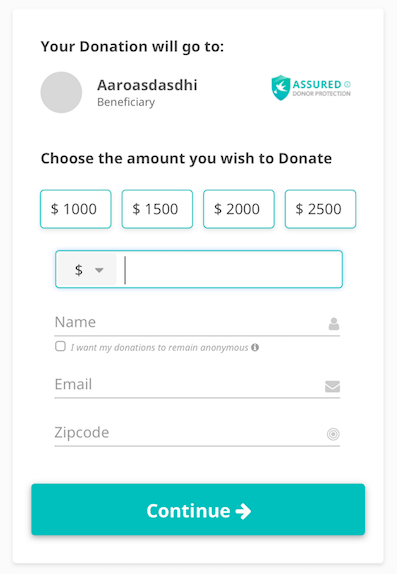The height and width of the screenshot is (574, 397).
Task: Click info icon next to ASSURED text
Action: point(347,85)
